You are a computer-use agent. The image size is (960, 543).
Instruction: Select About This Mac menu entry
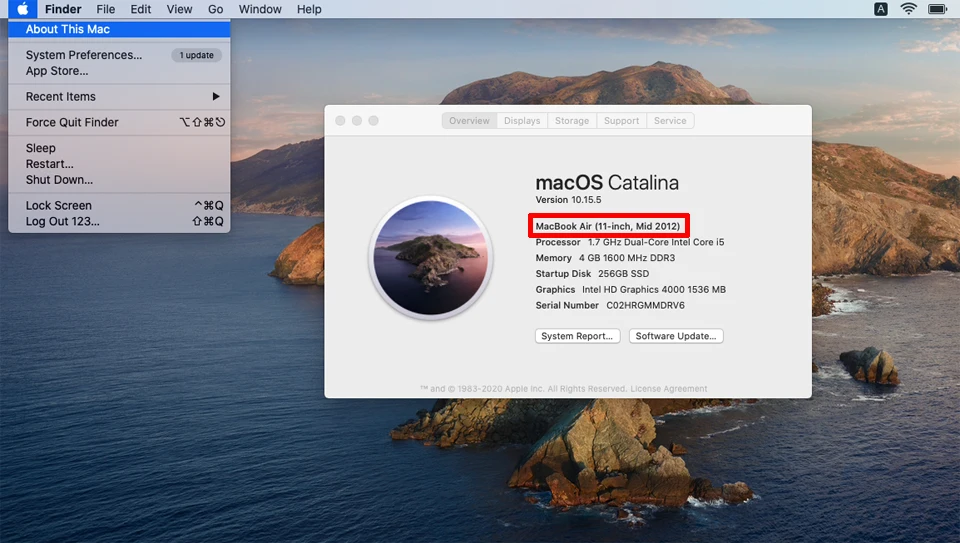68,30
